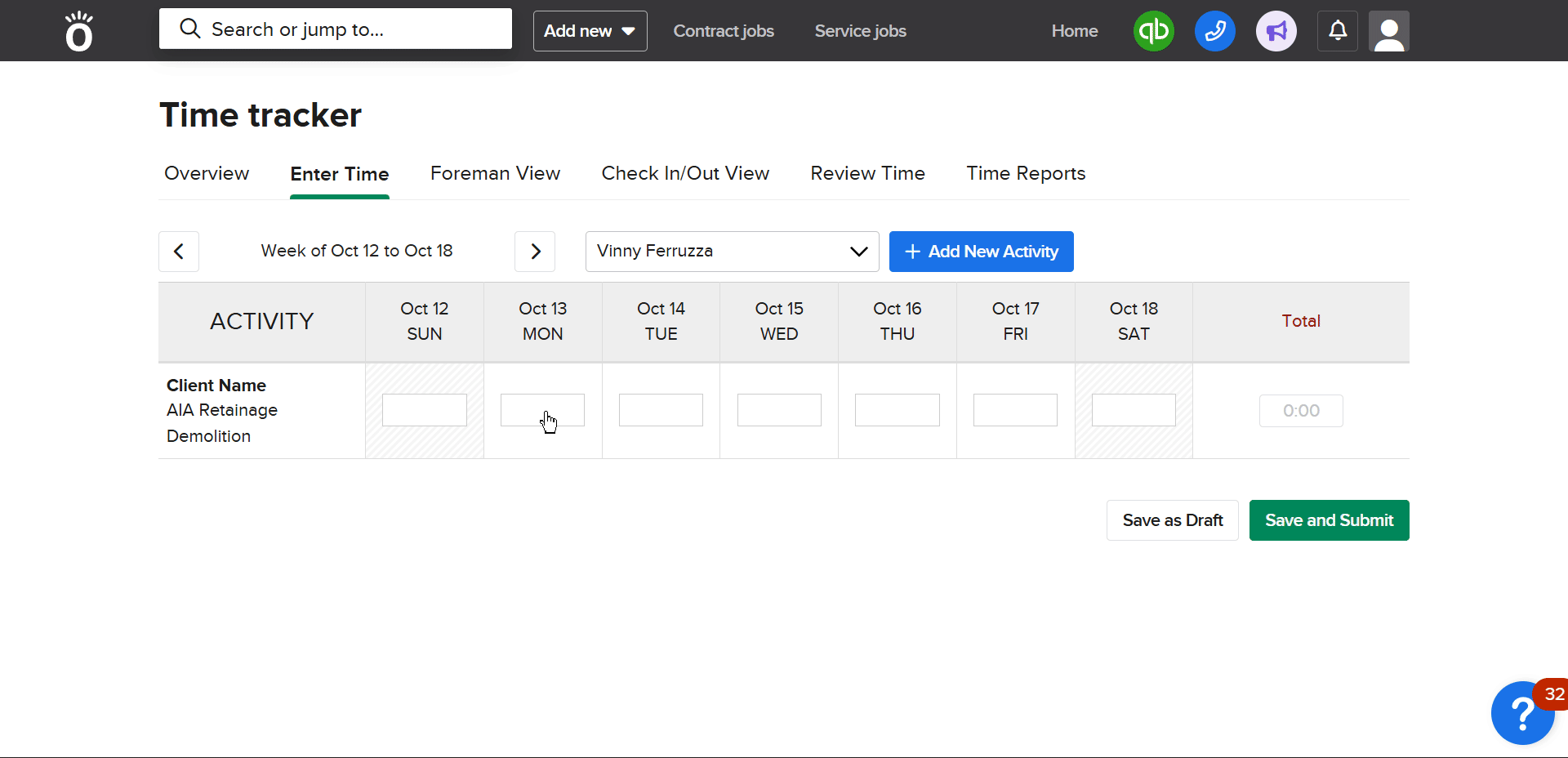The width and height of the screenshot is (1568, 758).
Task: Open the QuickBooks integration icon
Action: [x=1153, y=31]
